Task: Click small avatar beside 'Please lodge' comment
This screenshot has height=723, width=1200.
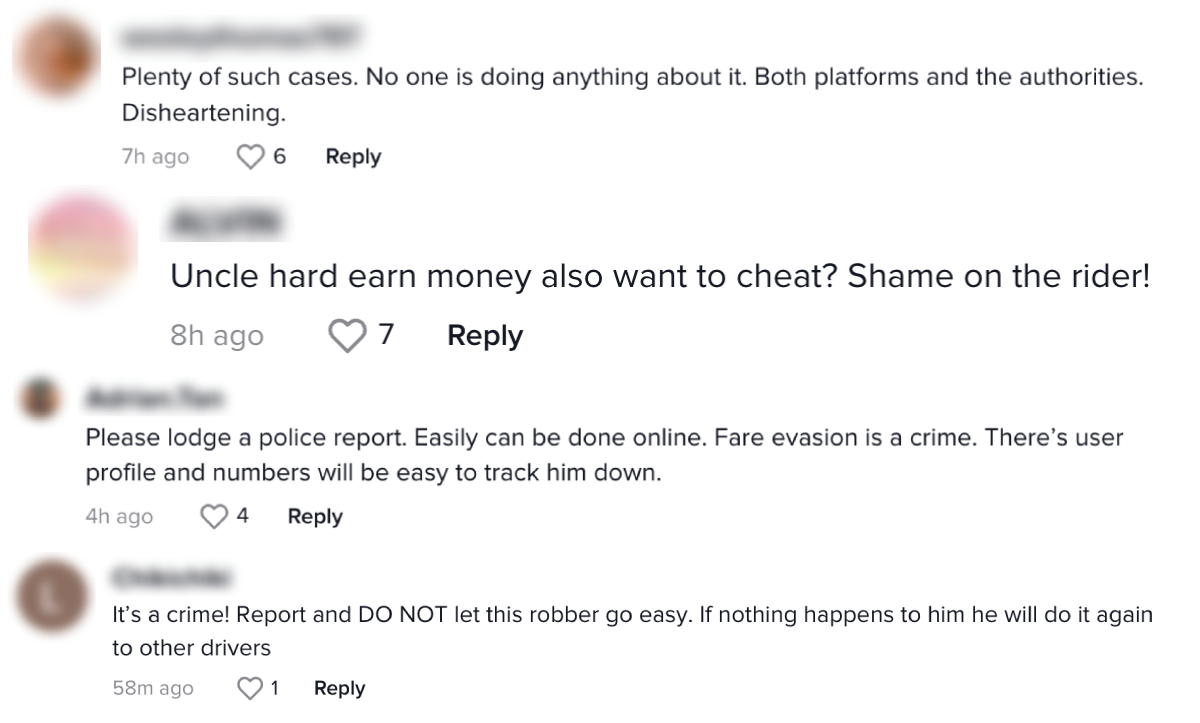Action: [x=42, y=399]
